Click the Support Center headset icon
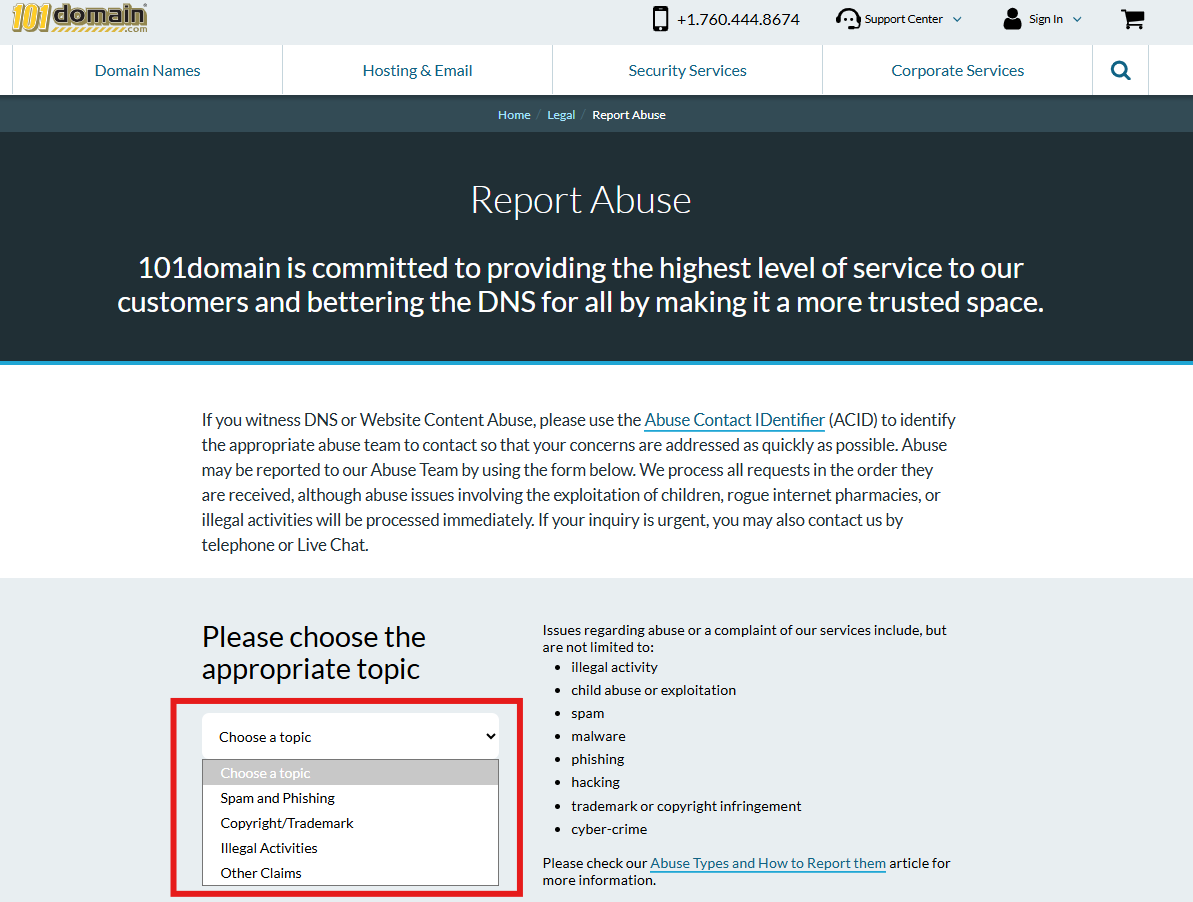Viewport: 1193px width, 902px height. point(848,19)
